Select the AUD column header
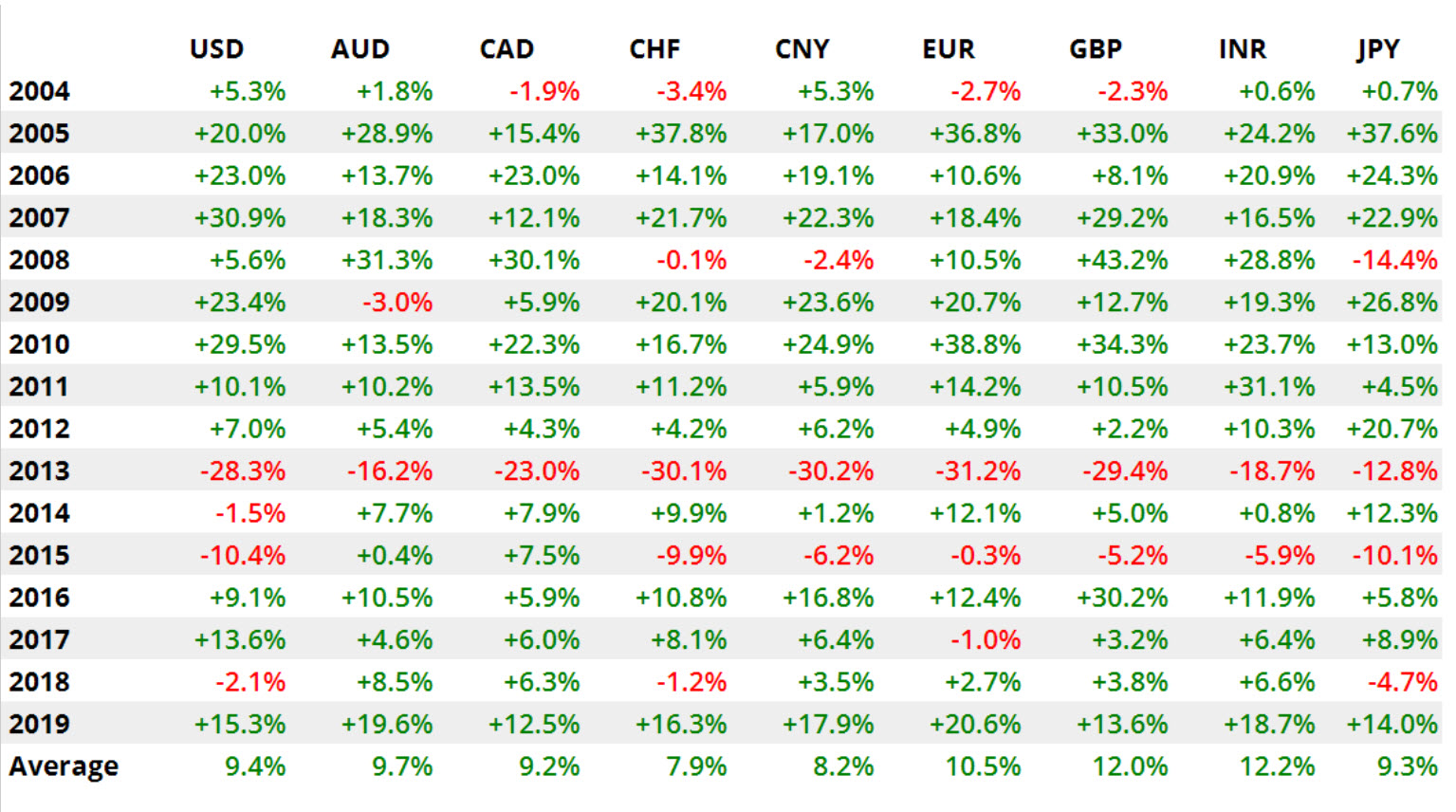 (x=360, y=49)
